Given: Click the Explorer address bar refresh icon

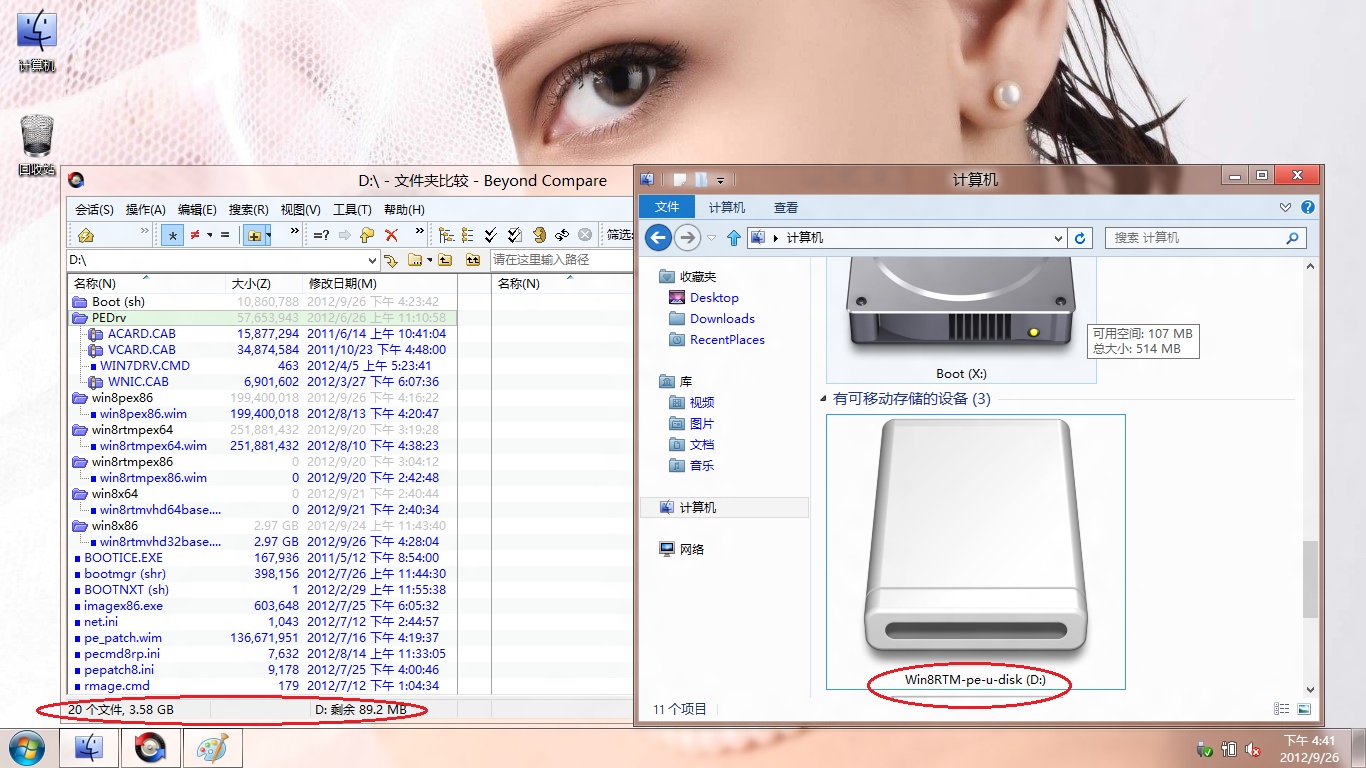Looking at the screenshot, I should 1080,238.
